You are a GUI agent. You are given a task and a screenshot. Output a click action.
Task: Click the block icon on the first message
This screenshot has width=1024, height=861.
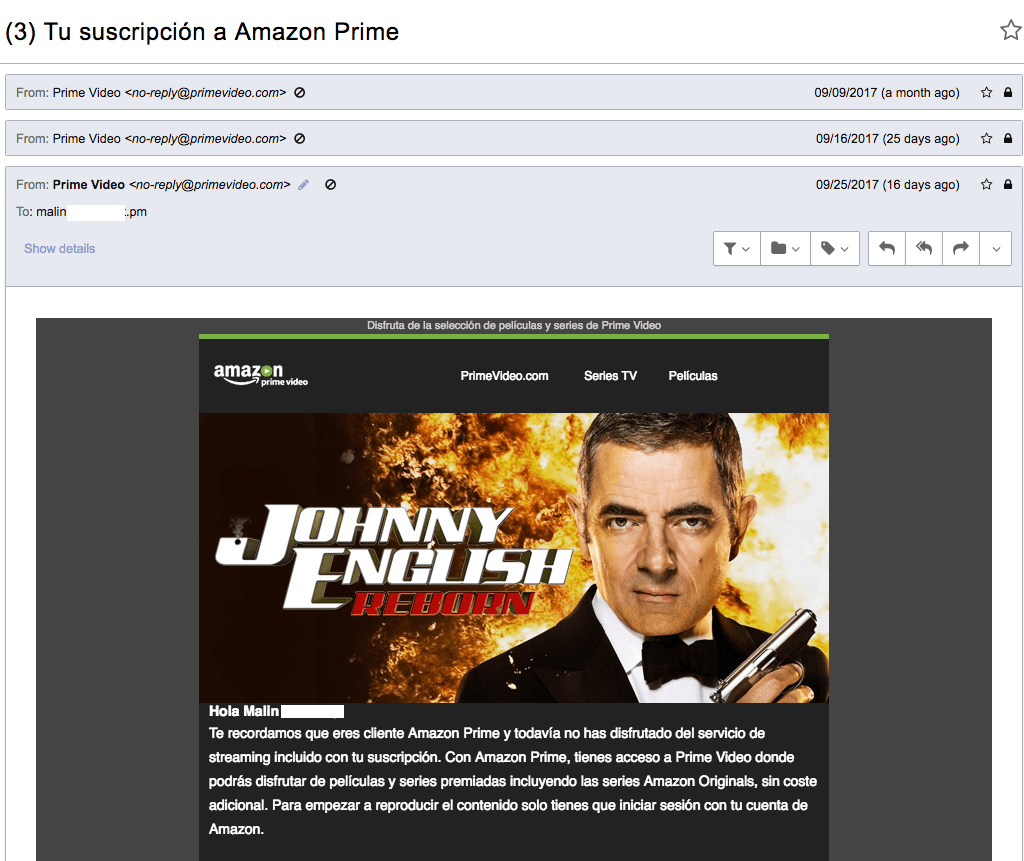point(300,93)
